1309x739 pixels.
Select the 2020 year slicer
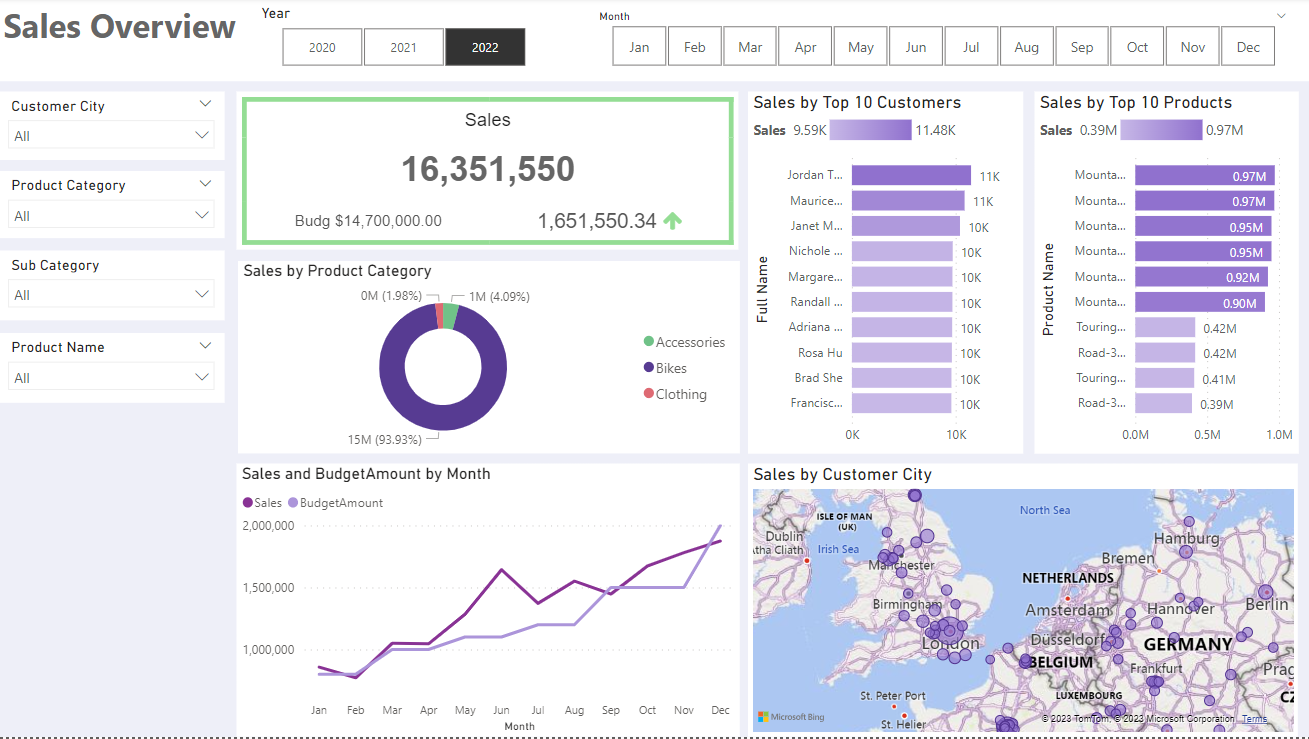[x=322, y=47]
